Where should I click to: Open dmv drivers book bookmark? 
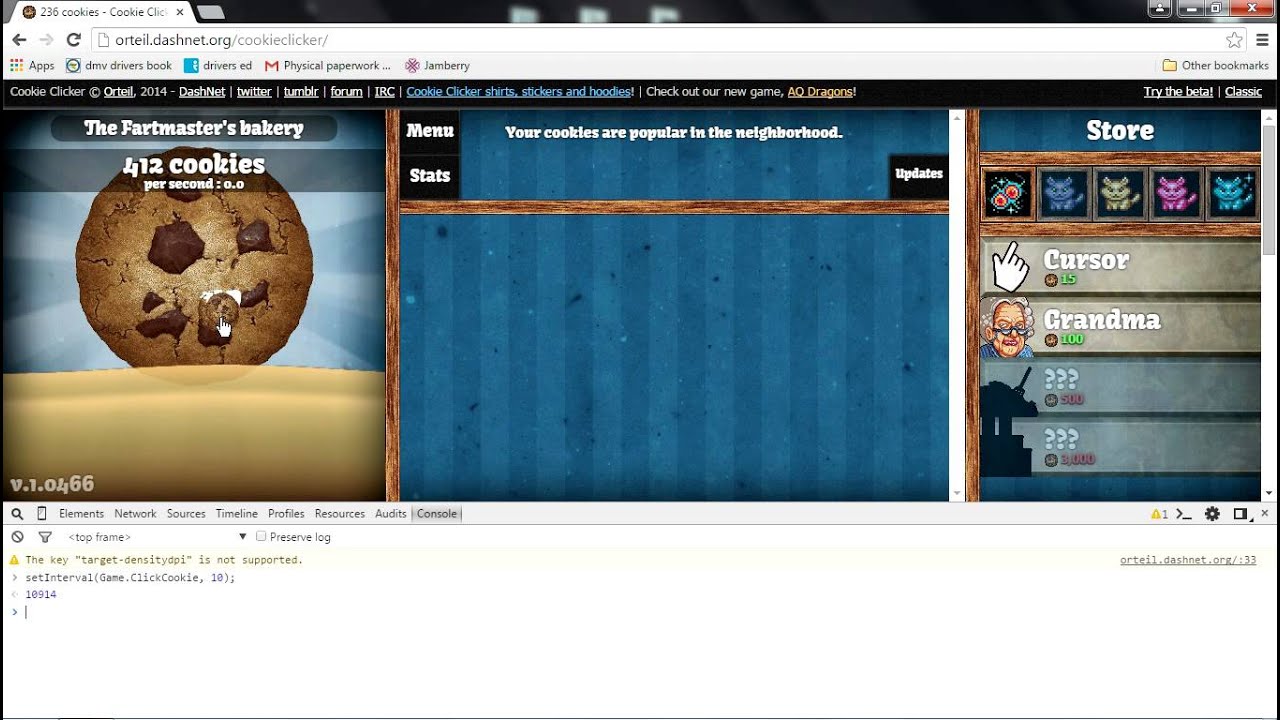coord(119,65)
